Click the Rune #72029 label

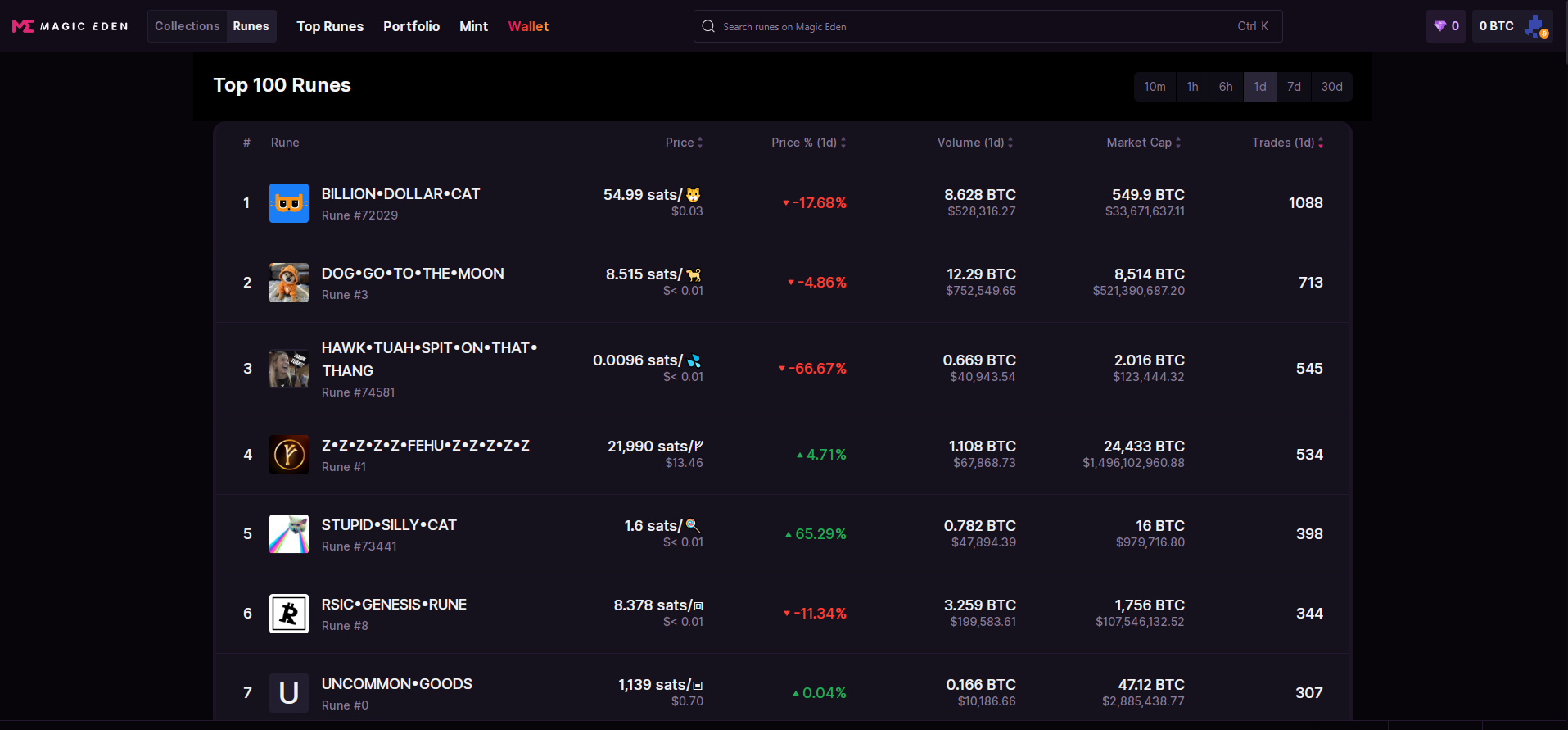tap(359, 215)
